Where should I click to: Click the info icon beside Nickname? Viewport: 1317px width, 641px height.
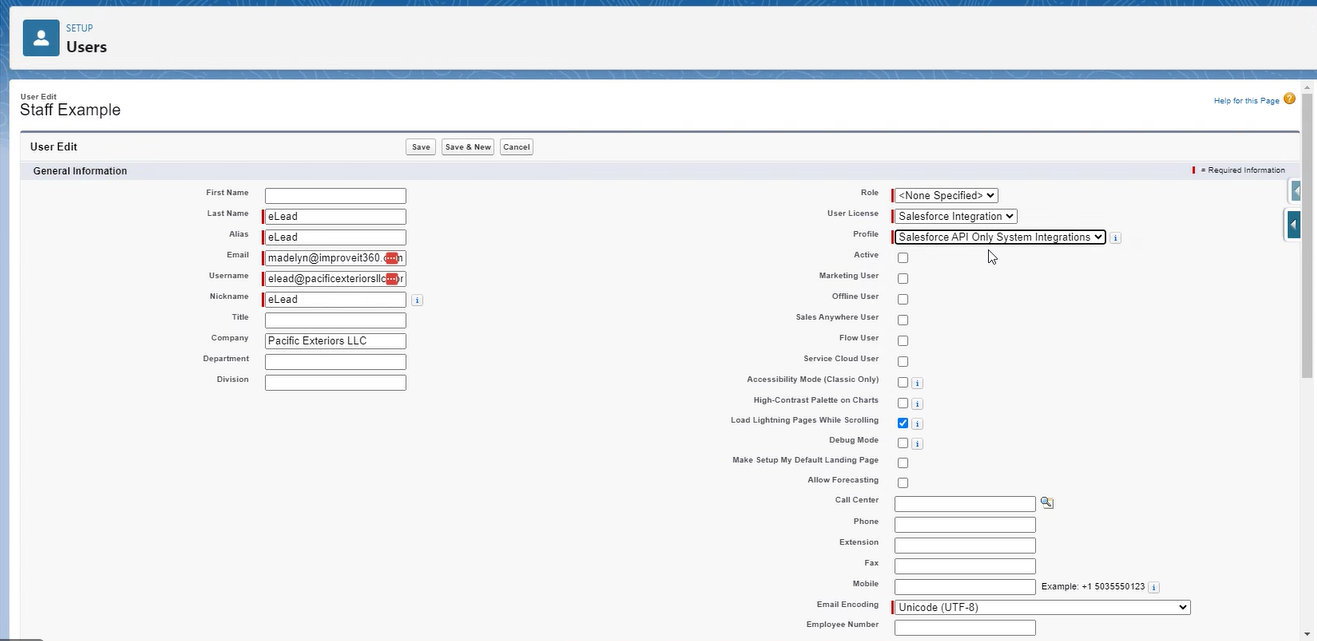coord(417,299)
